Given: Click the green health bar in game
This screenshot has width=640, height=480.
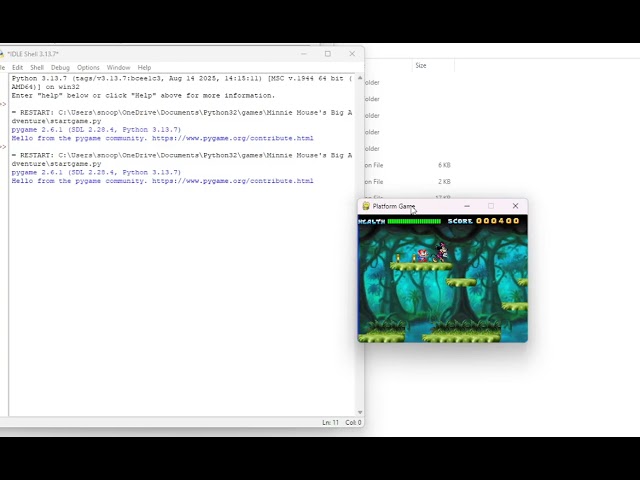Looking at the screenshot, I should (414, 221).
